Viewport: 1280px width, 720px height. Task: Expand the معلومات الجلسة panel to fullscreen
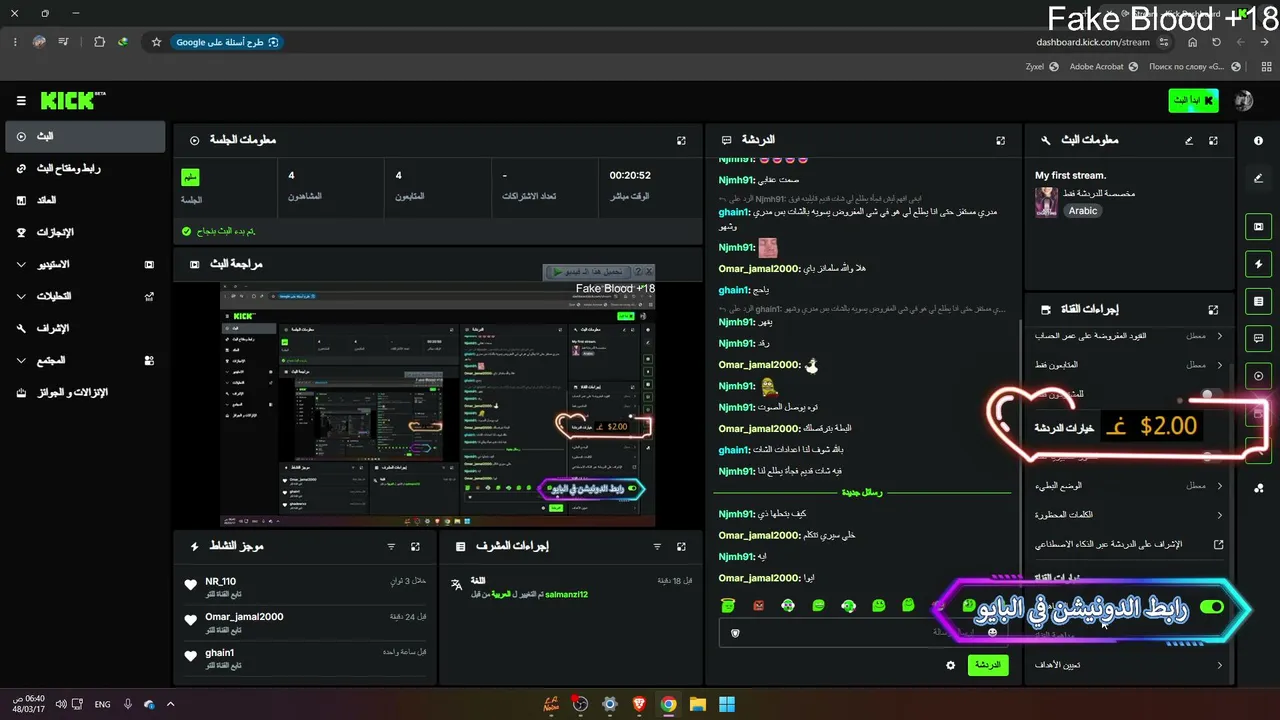coord(681,141)
